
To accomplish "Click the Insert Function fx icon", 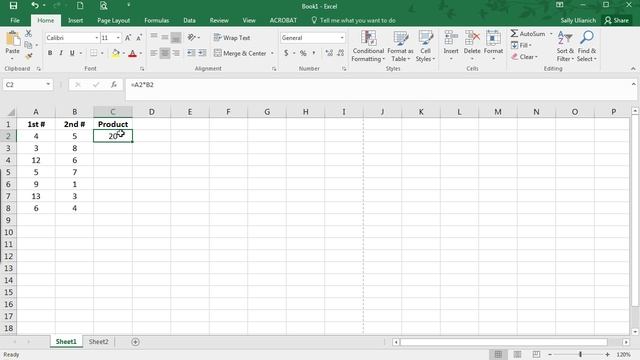I will pyautogui.click(x=114, y=84).
